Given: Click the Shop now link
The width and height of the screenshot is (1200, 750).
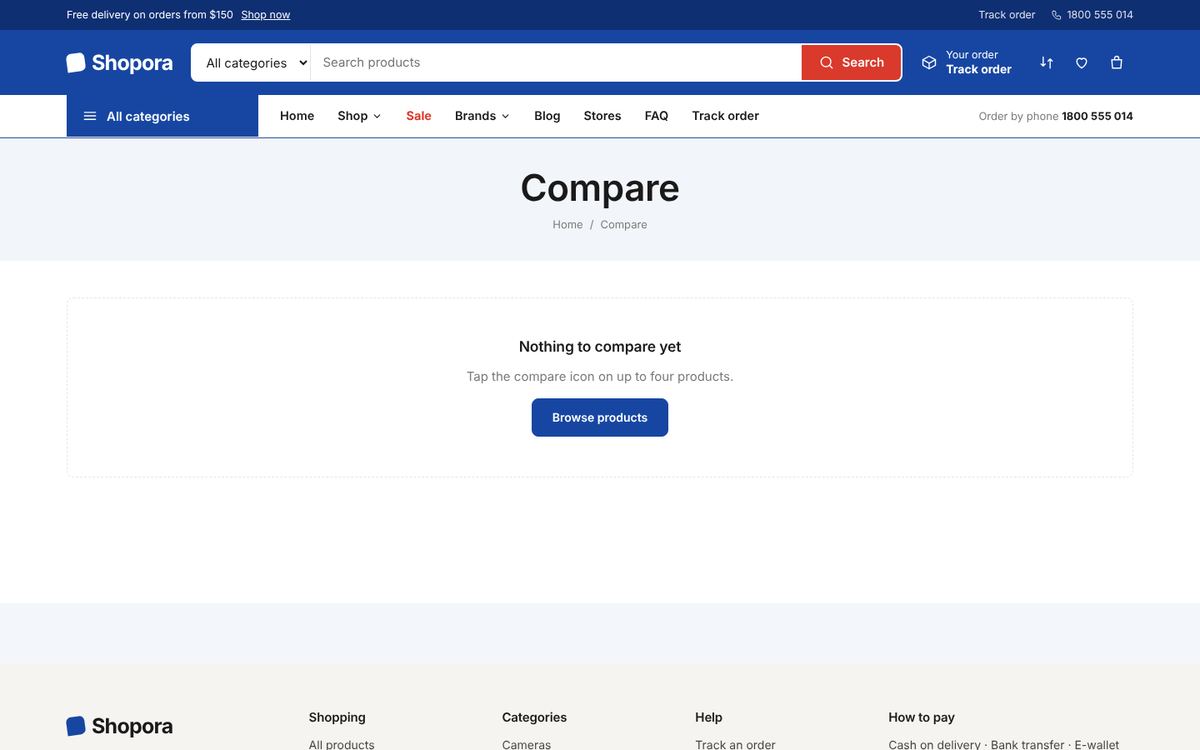Looking at the screenshot, I should coord(265,15).
